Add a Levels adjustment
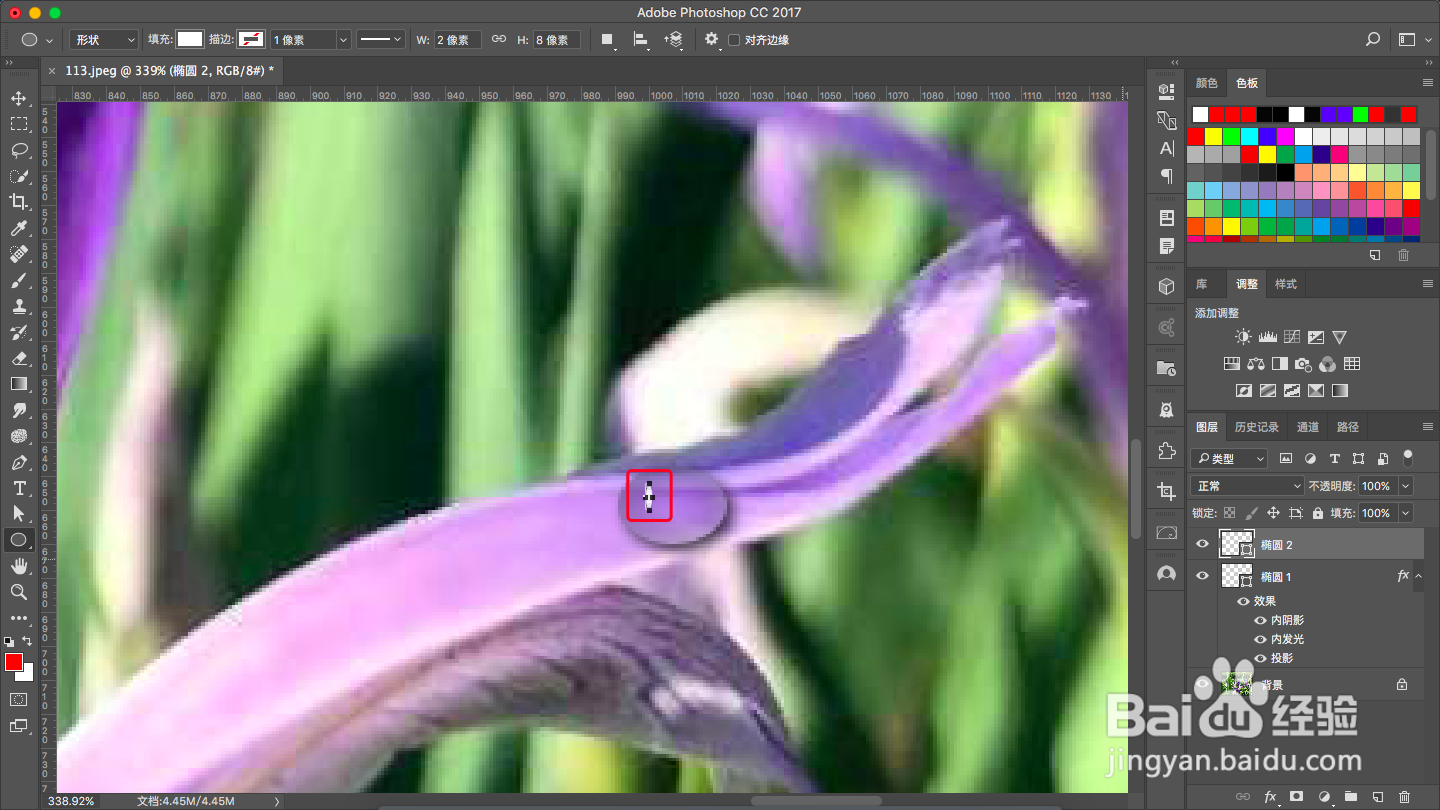 (x=1268, y=338)
